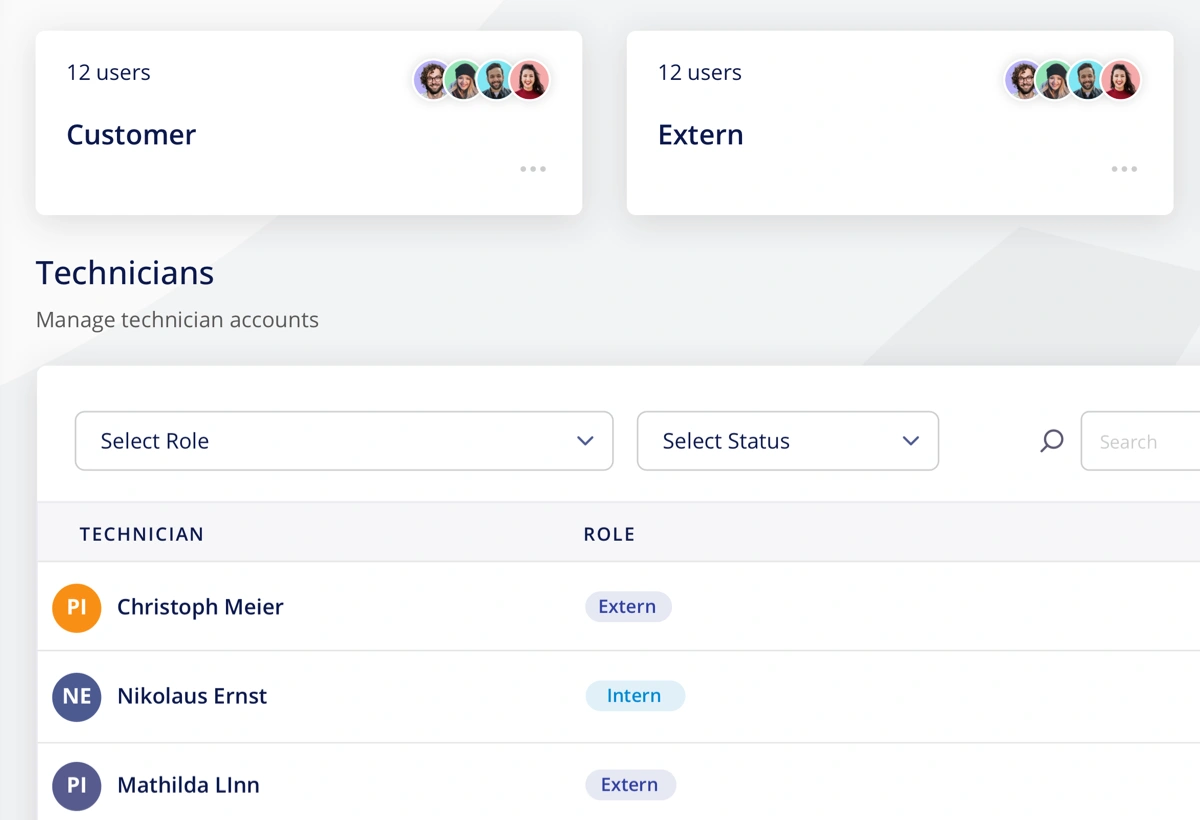Open the Customer card three-dot menu

click(x=533, y=169)
